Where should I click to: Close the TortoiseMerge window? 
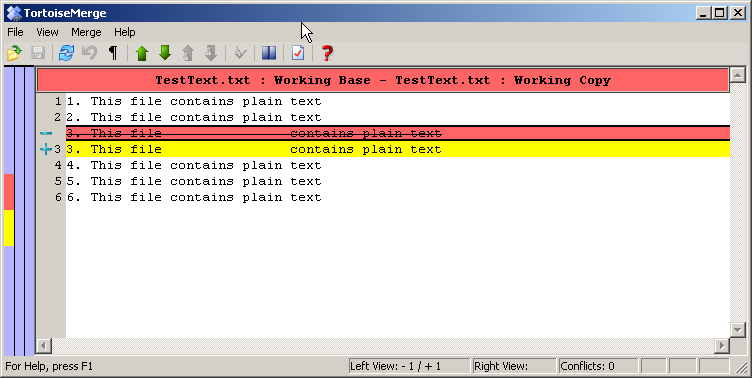coord(737,13)
